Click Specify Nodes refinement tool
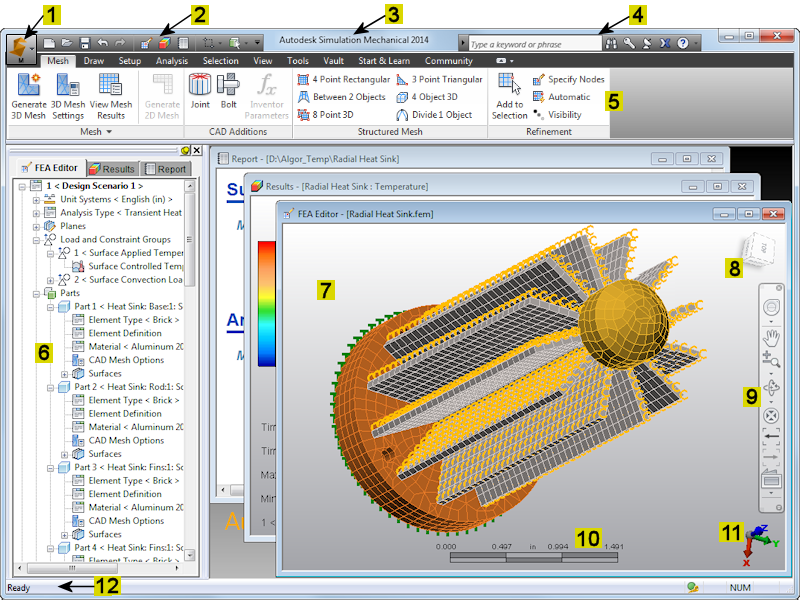Screen dimensions: 800x600 point(568,80)
